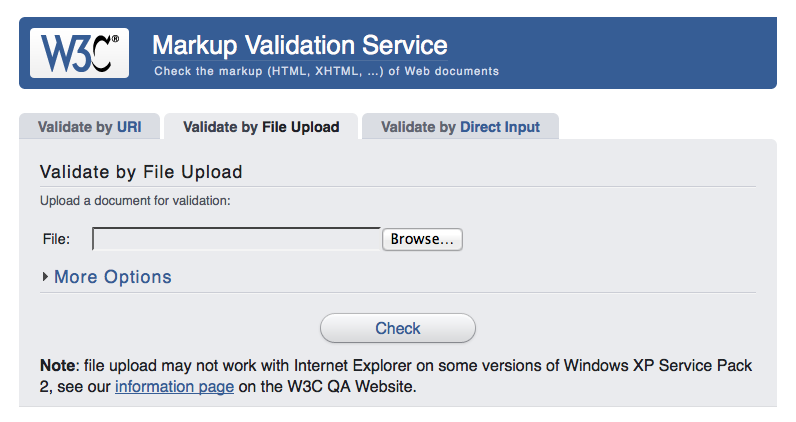Click the File path input field

pyautogui.click(x=236, y=239)
